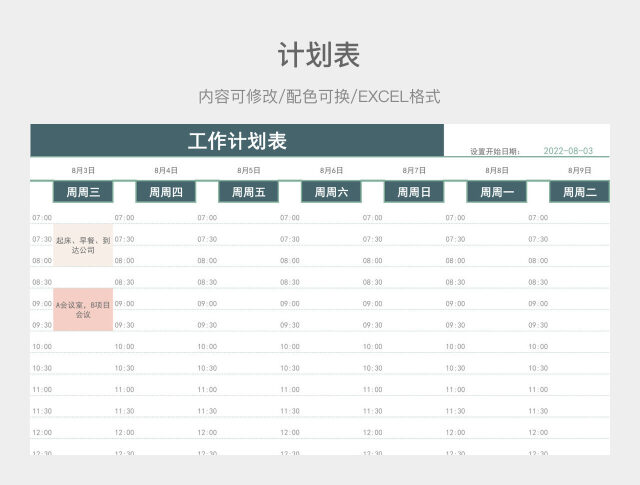Select the 8月9日 date cell
The height and width of the screenshot is (485, 640).
[579, 170]
